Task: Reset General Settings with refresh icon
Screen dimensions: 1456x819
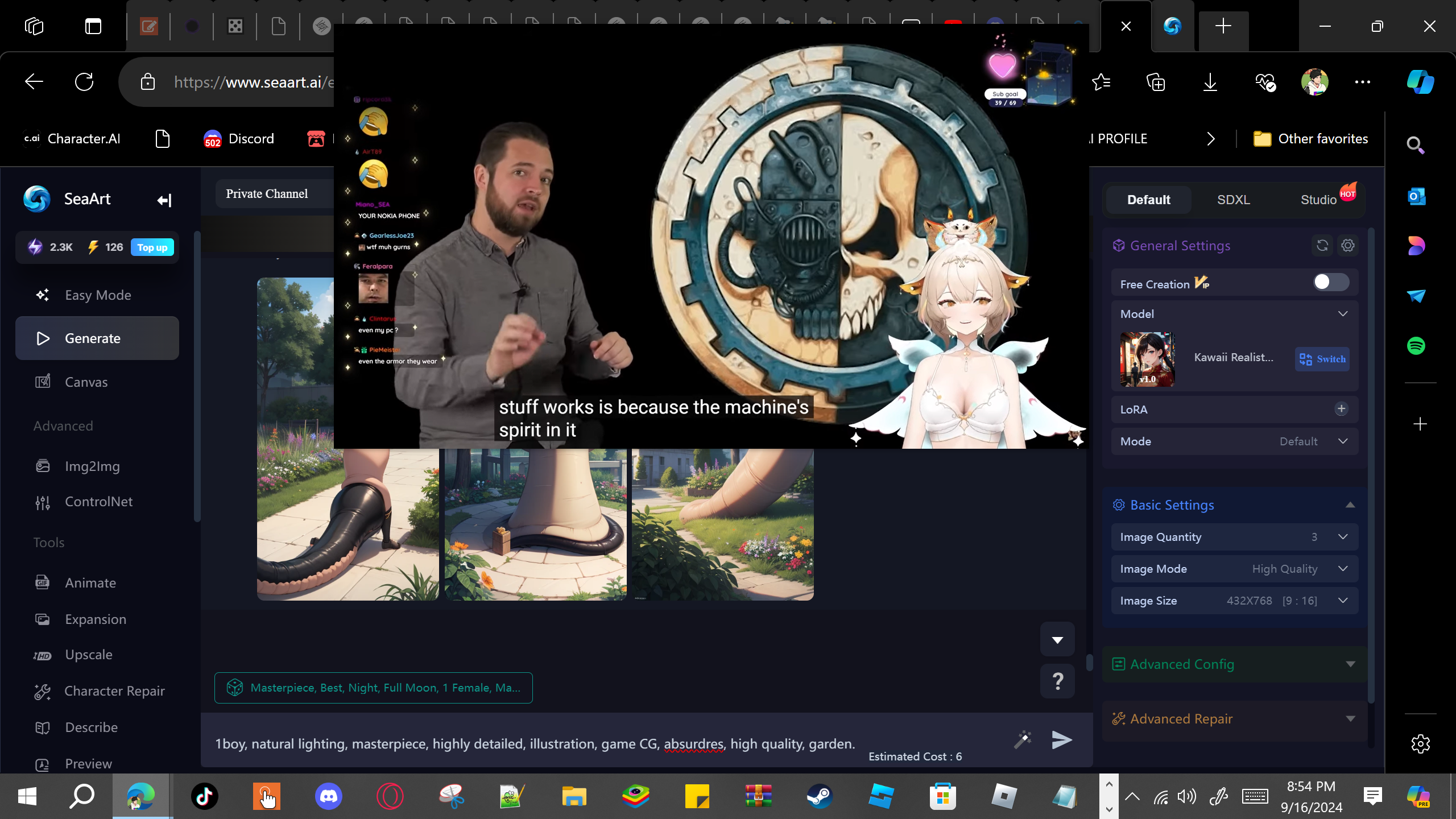Action: coord(1322,246)
